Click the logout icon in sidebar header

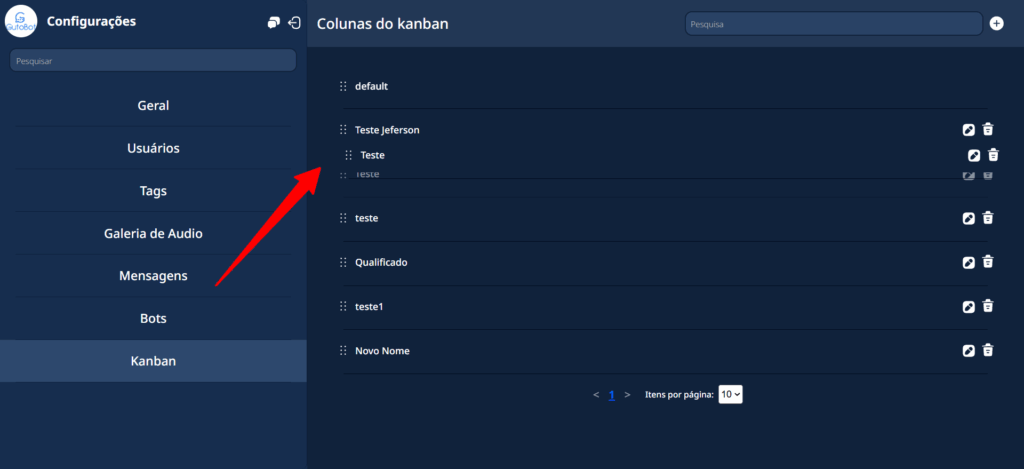pyautogui.click(x=294, y=23)
